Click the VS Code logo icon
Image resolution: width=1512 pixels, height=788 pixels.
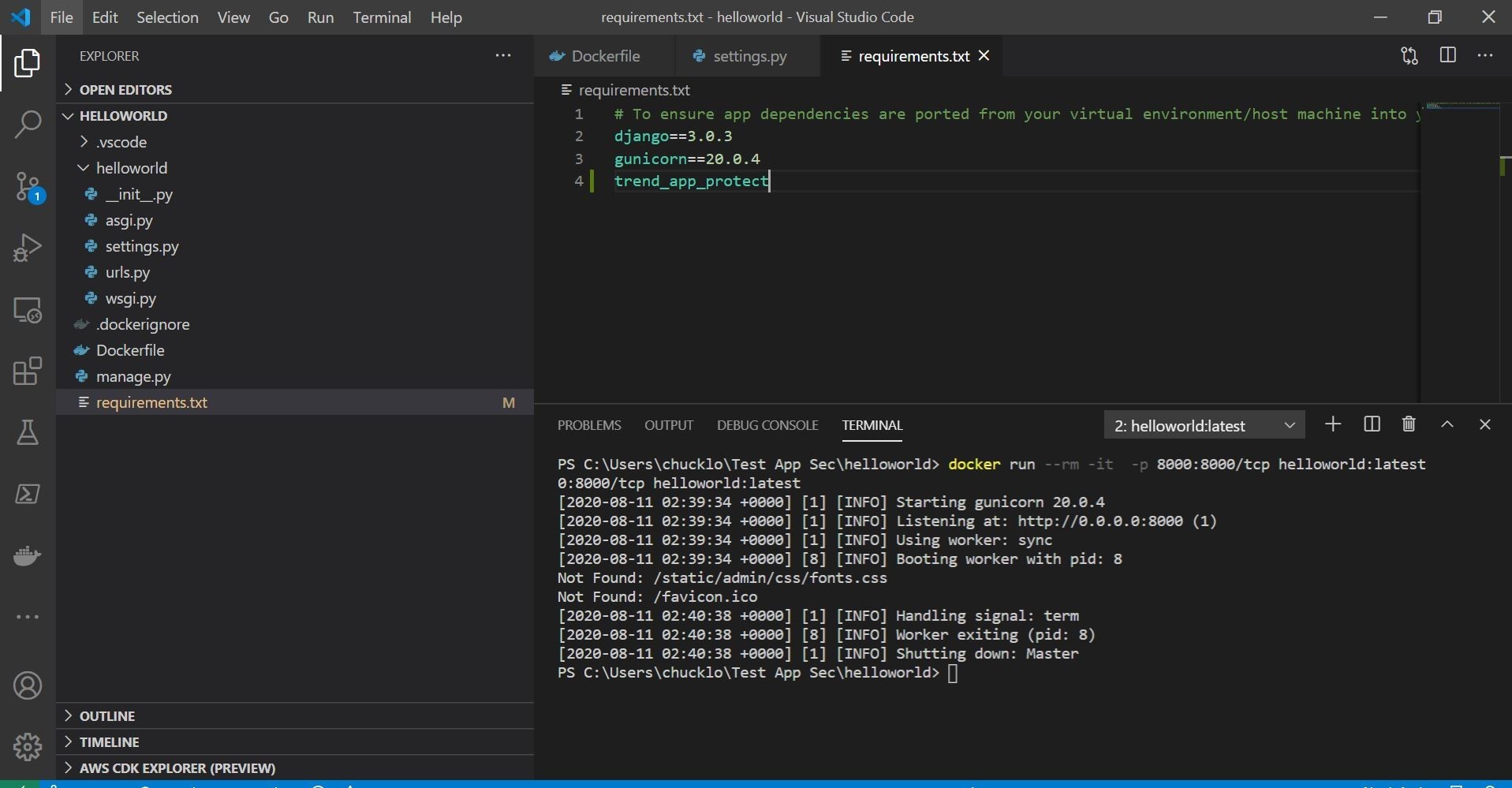point(21,17)
